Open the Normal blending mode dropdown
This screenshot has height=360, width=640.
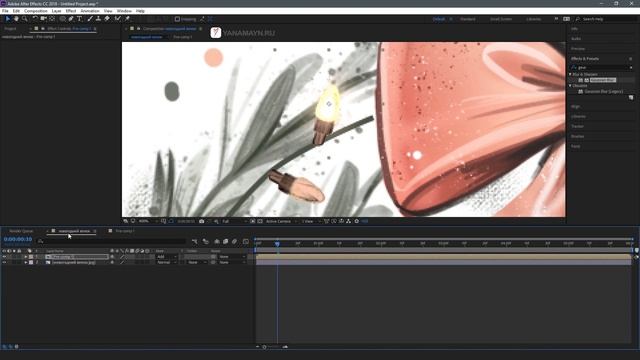coord(167,262)
